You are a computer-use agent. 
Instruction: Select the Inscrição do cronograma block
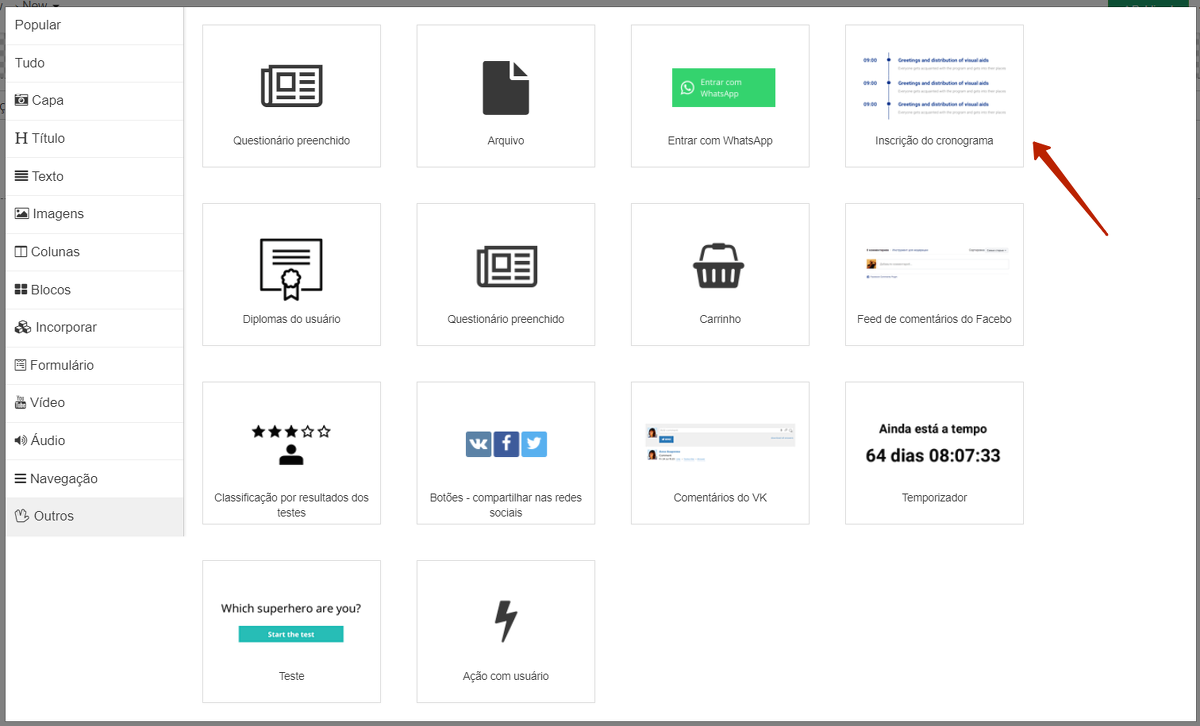[x=933, y=96]
